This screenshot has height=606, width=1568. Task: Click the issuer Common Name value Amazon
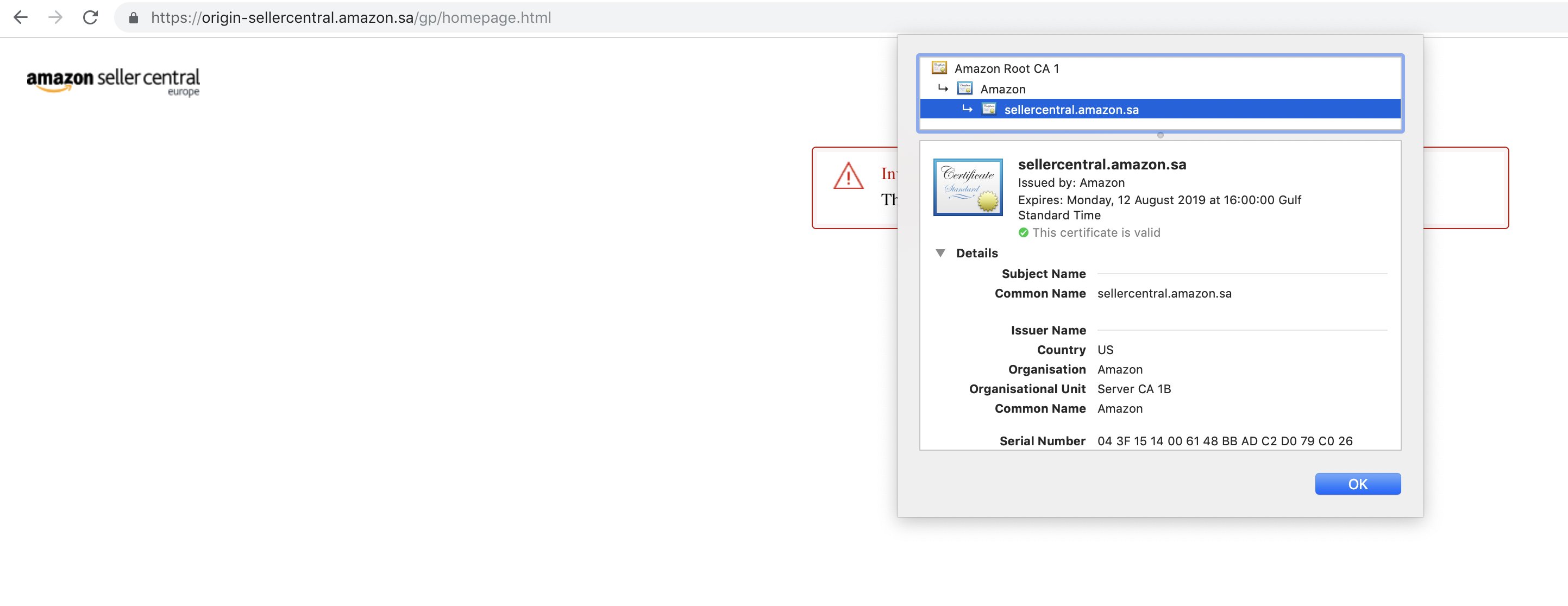[1120, 408]
